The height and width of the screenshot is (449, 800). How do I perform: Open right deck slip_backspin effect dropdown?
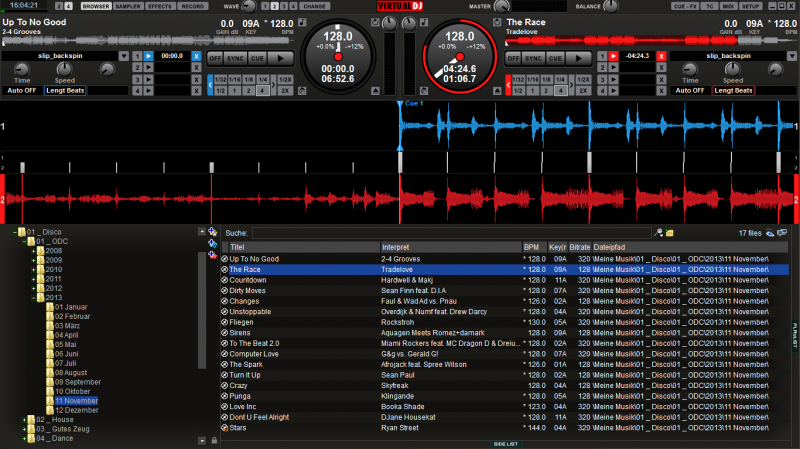tap(791, 56)
